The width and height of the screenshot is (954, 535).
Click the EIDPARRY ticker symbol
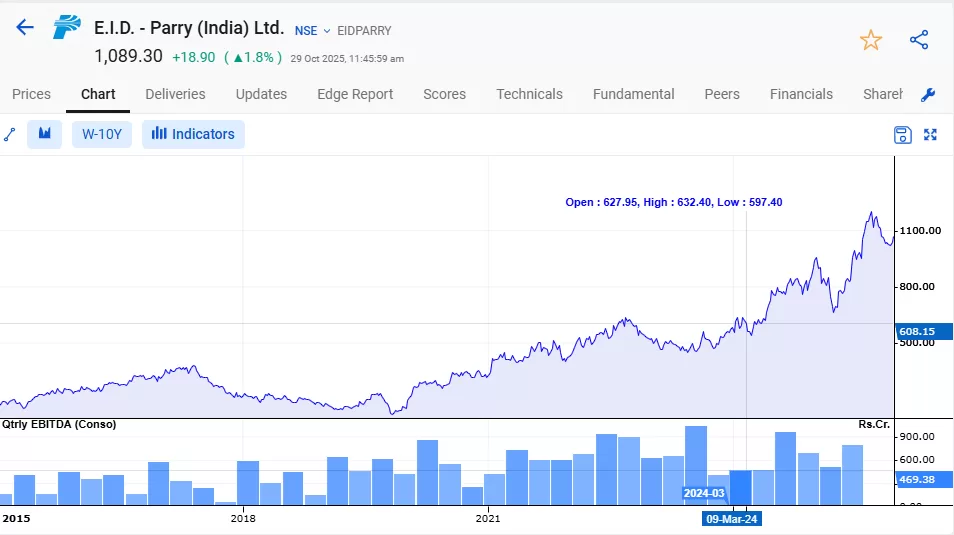coord(364,30)
